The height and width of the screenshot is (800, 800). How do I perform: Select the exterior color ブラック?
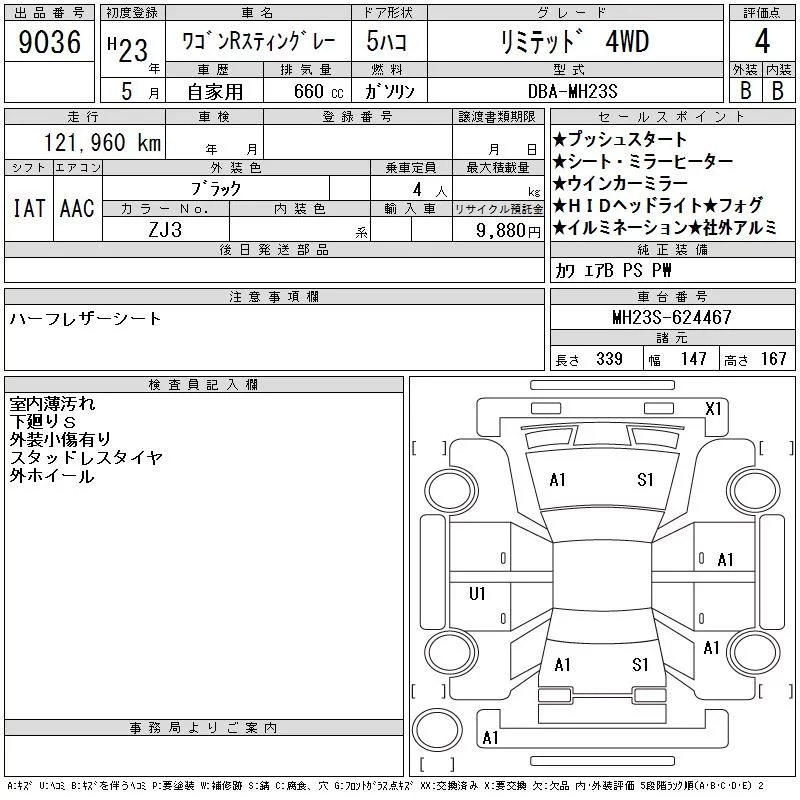click(216, 189)
